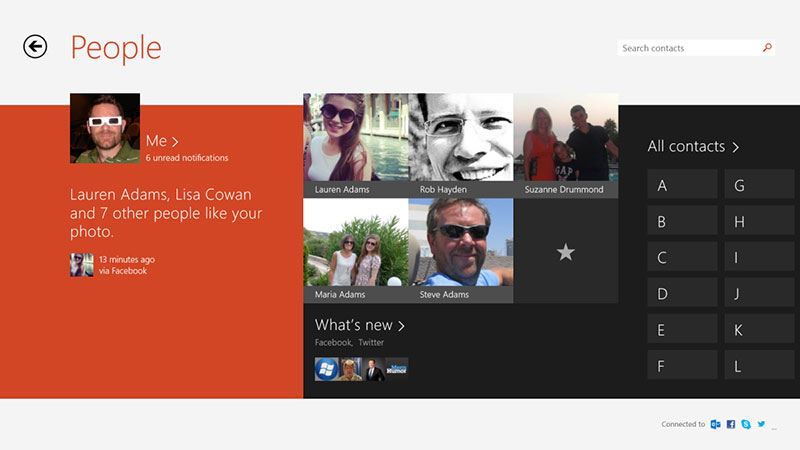Jump to contacts starting with G

pos(759,184)
